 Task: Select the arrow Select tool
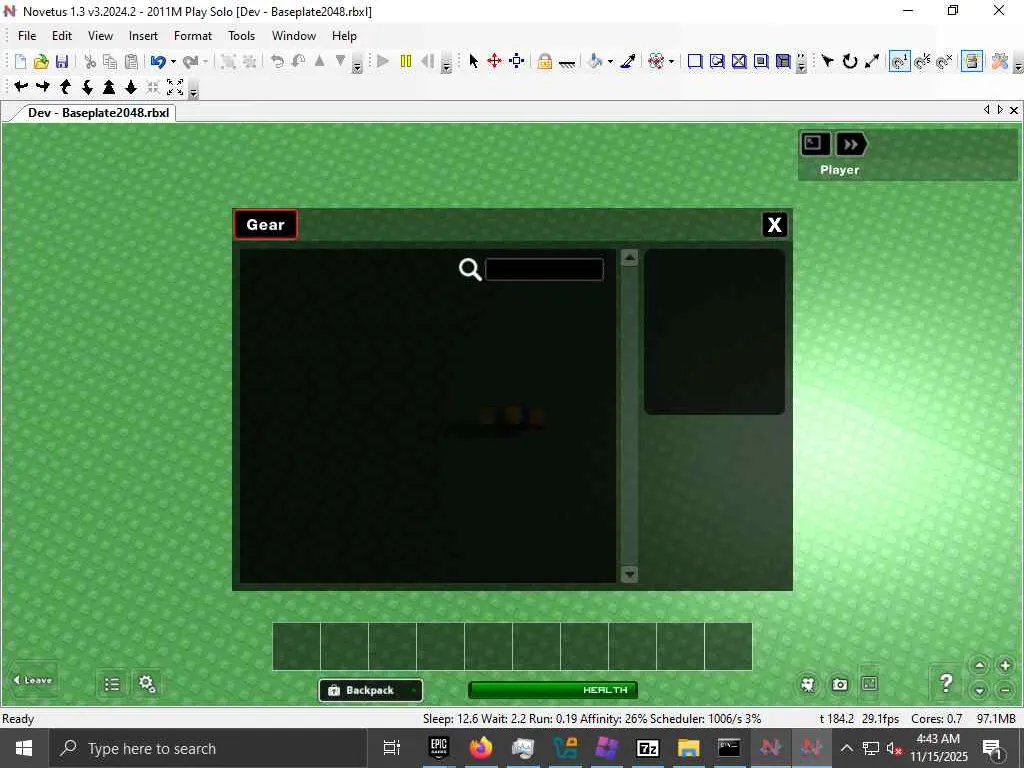[x=473, y=61]
